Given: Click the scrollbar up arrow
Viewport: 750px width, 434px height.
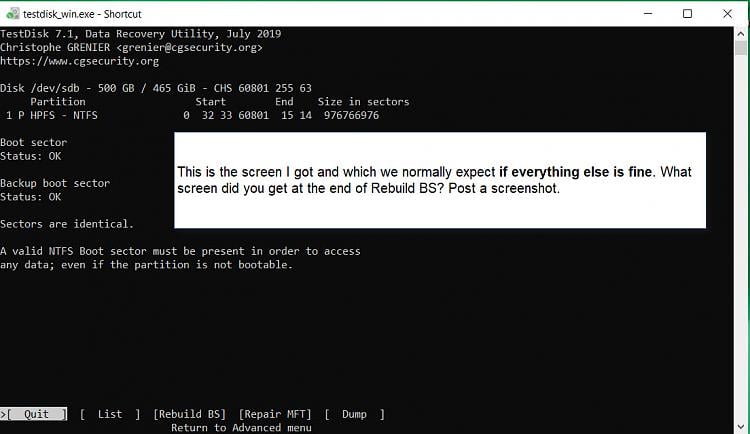Looking at the screenshot, I should (x=741, y=35).
